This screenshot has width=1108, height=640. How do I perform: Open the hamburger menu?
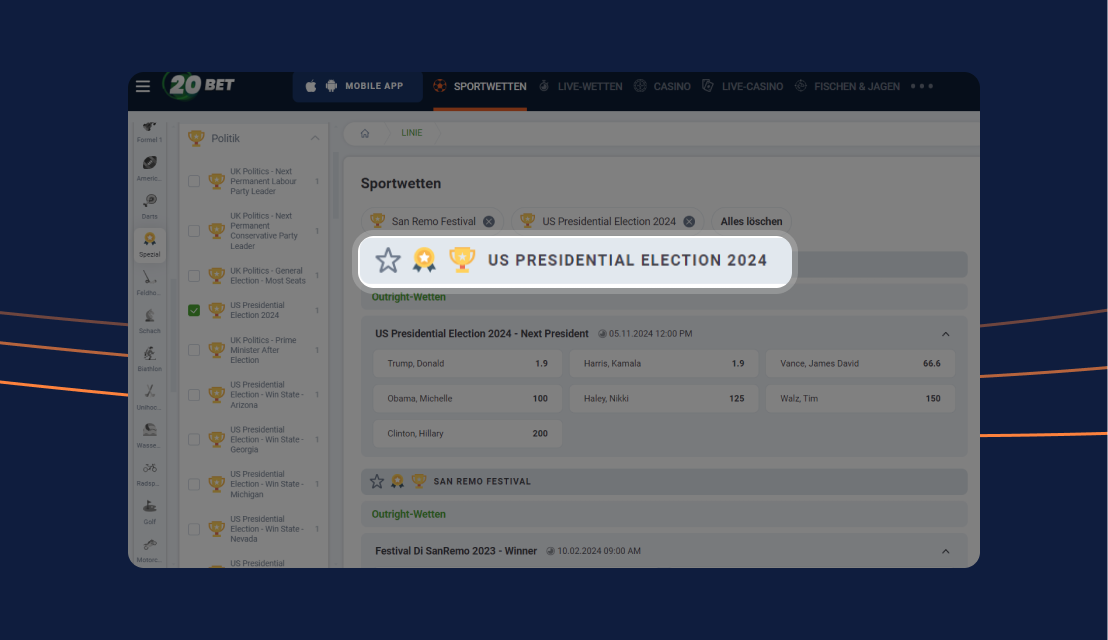143,86
